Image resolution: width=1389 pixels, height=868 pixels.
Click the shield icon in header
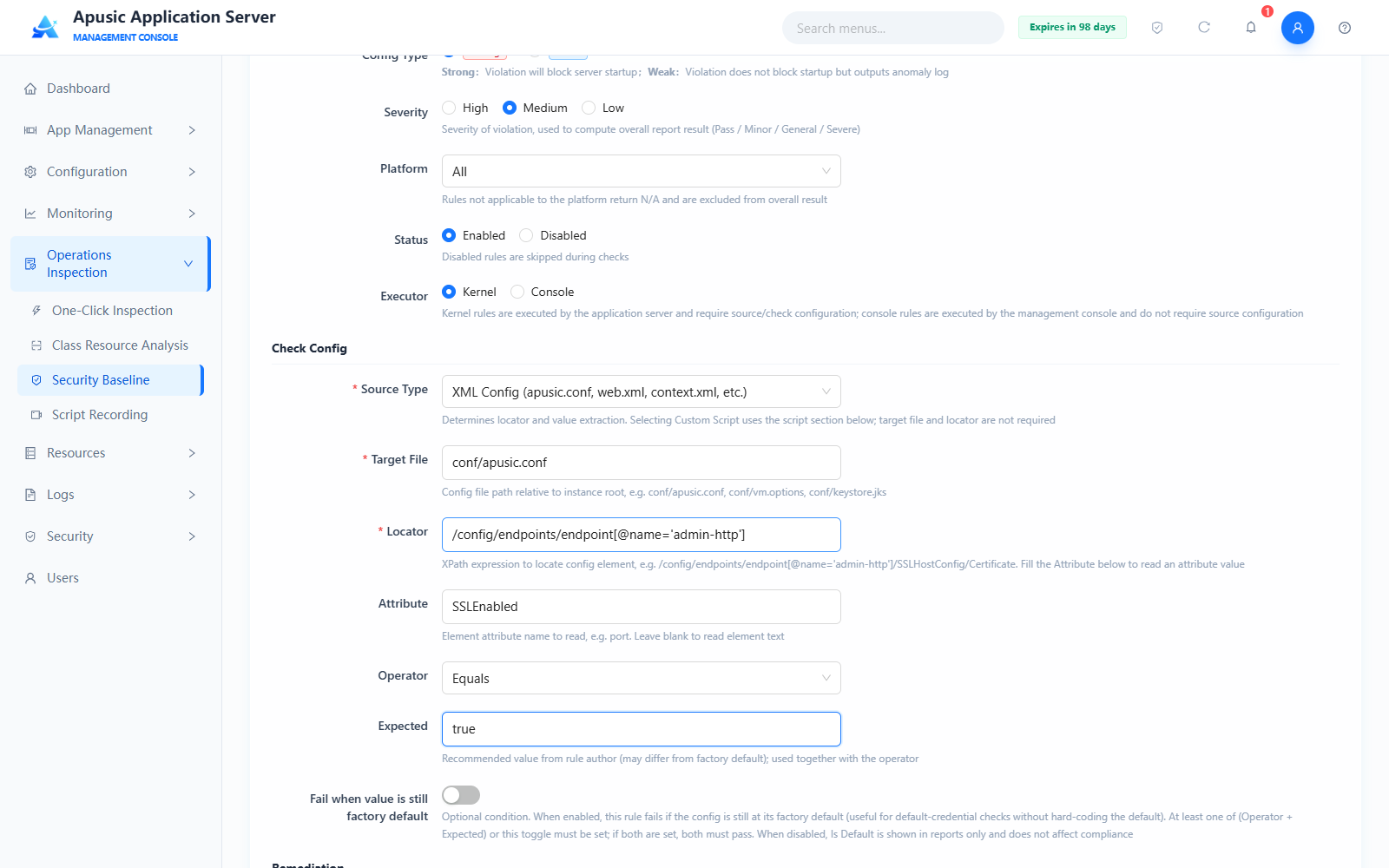coord(1157,28)
